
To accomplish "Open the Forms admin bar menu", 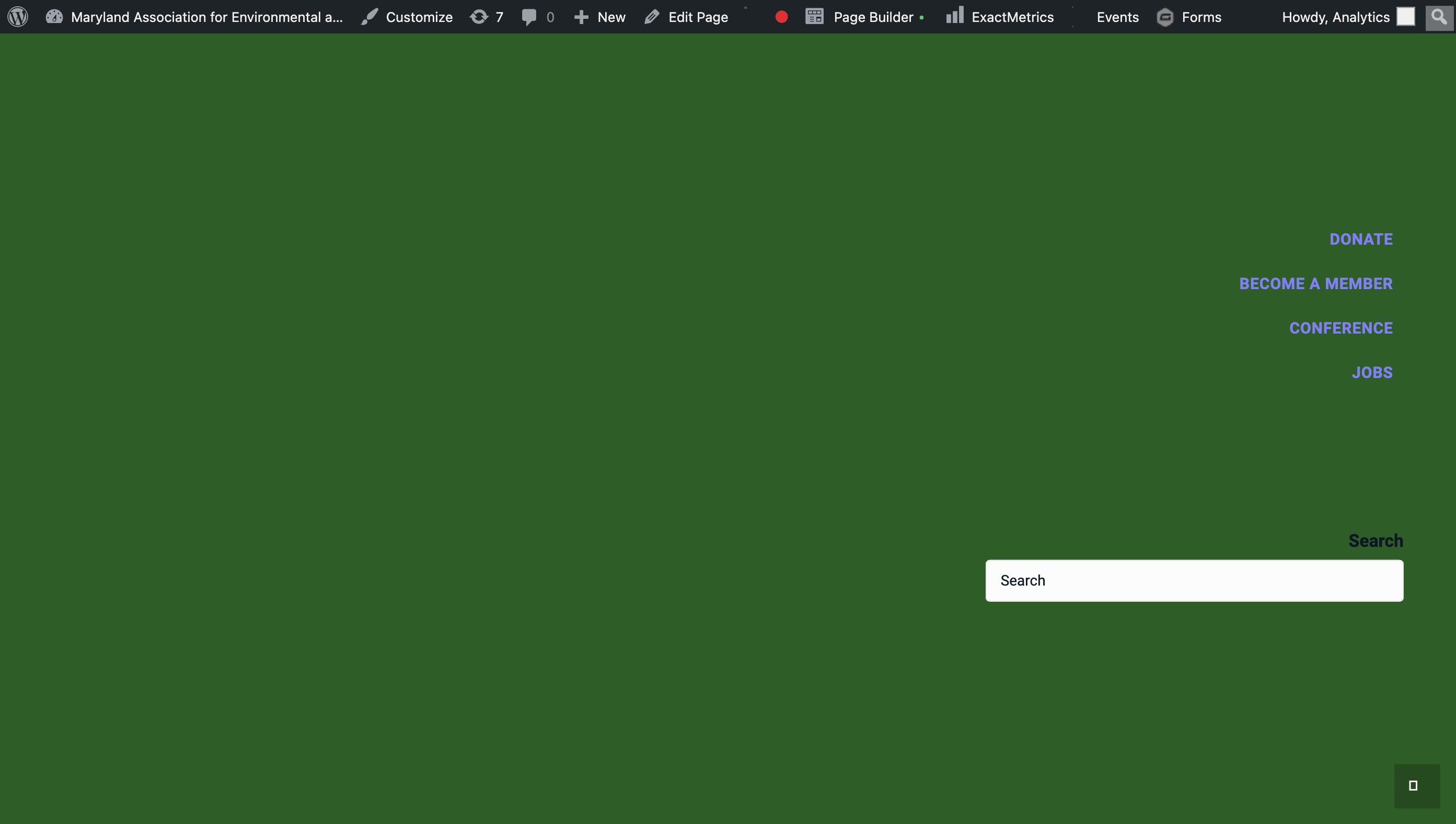I will tap(1189, 17).
